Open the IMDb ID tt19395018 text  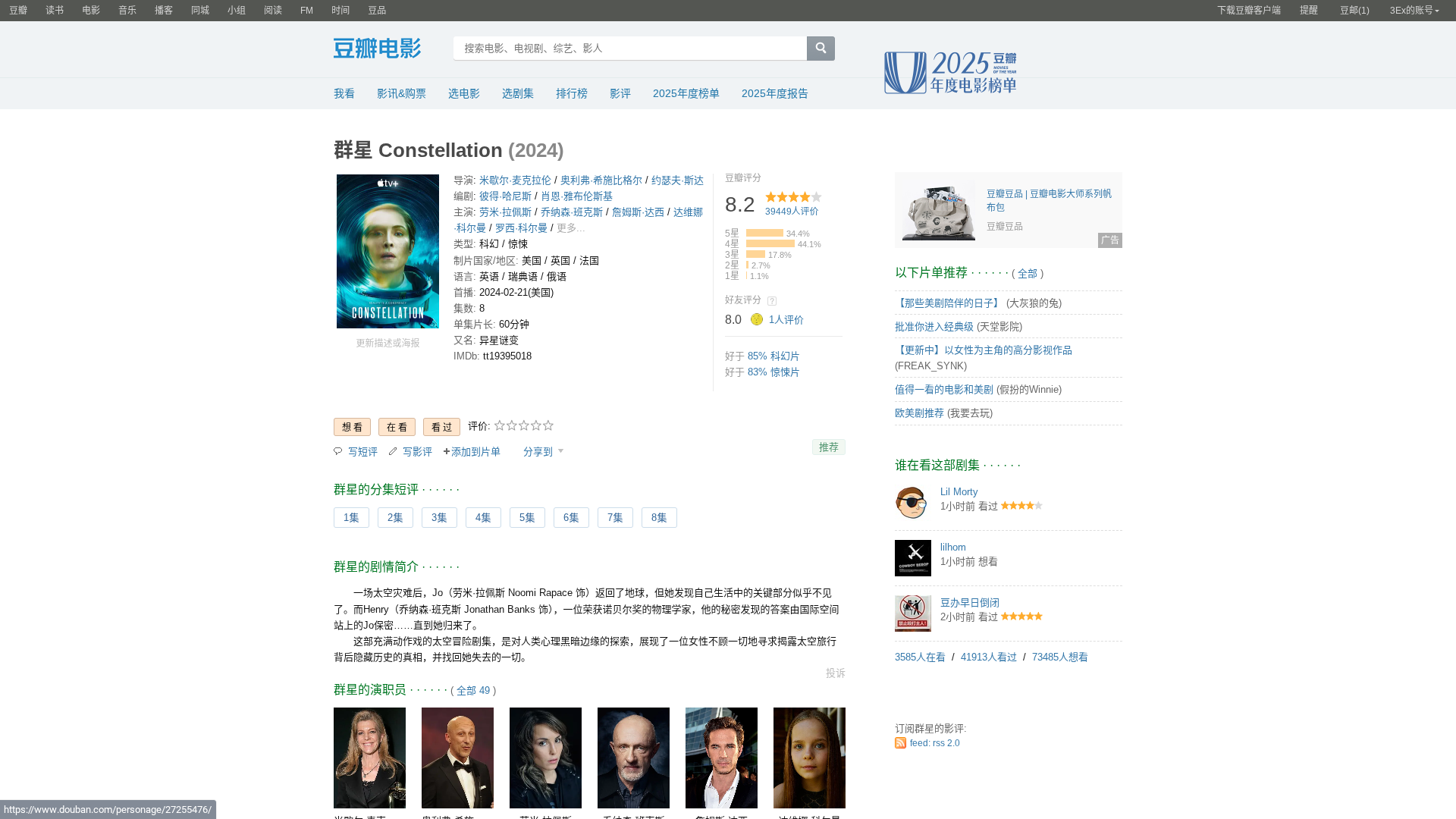(x=507, y=356)
